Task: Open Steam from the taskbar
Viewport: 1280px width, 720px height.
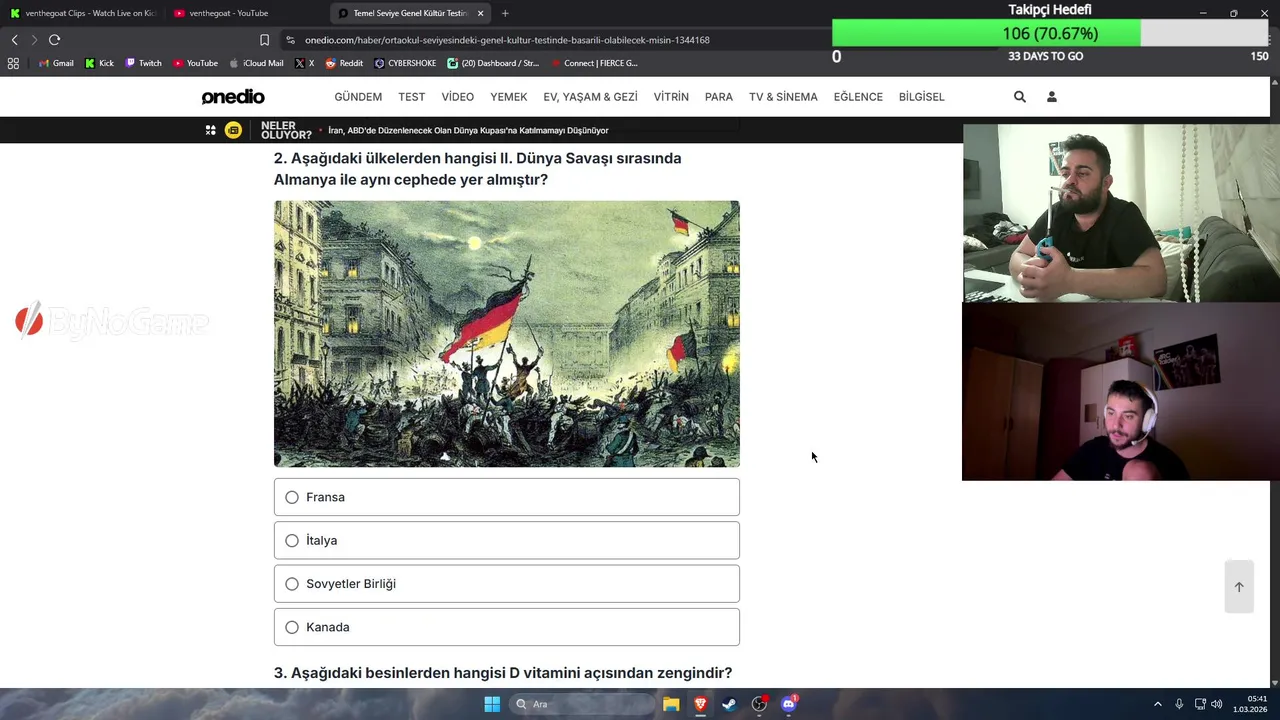Action: click(729, 704)
